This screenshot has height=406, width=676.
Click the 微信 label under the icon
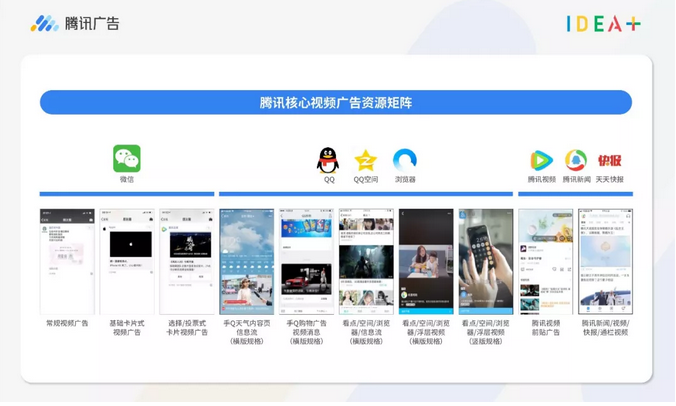coord(127,179)
